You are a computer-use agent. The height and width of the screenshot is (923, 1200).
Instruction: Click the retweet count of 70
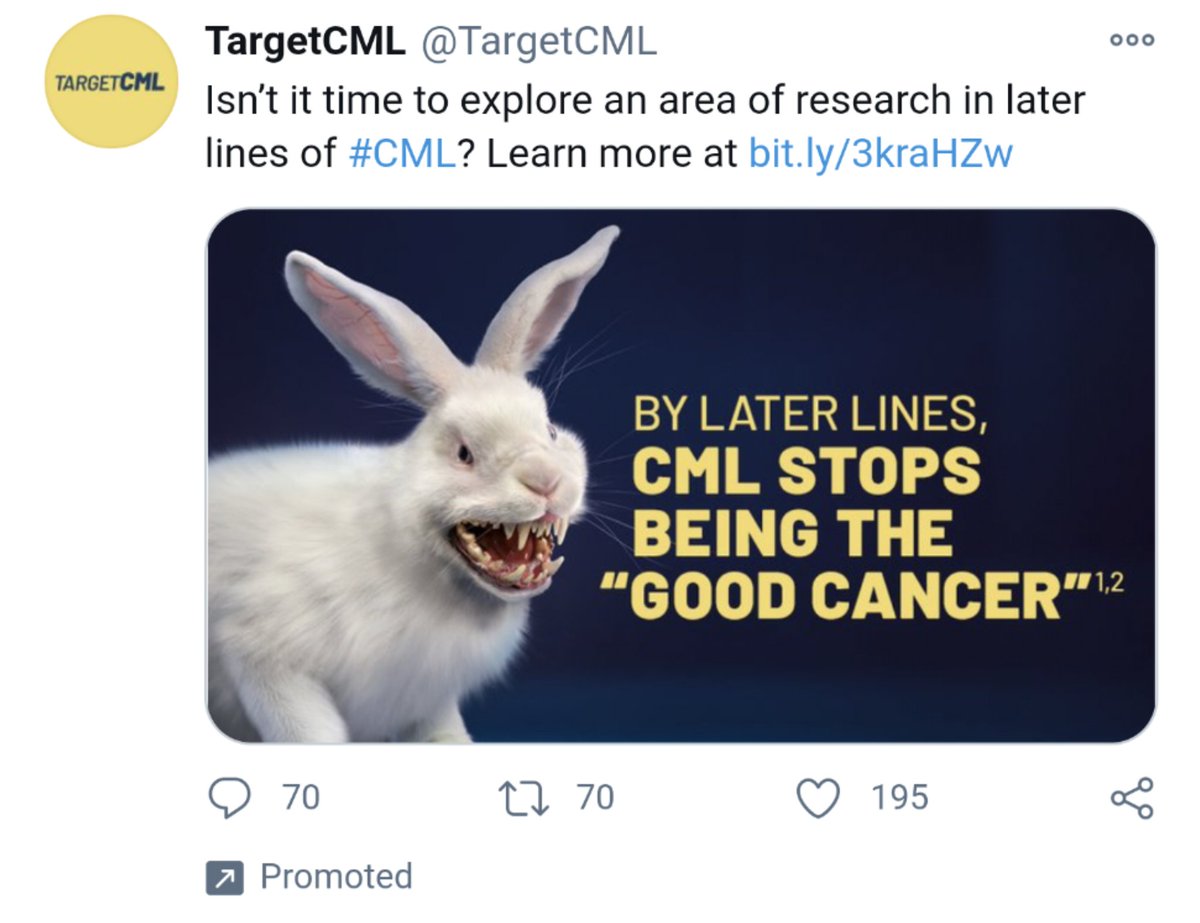(596, 798)
